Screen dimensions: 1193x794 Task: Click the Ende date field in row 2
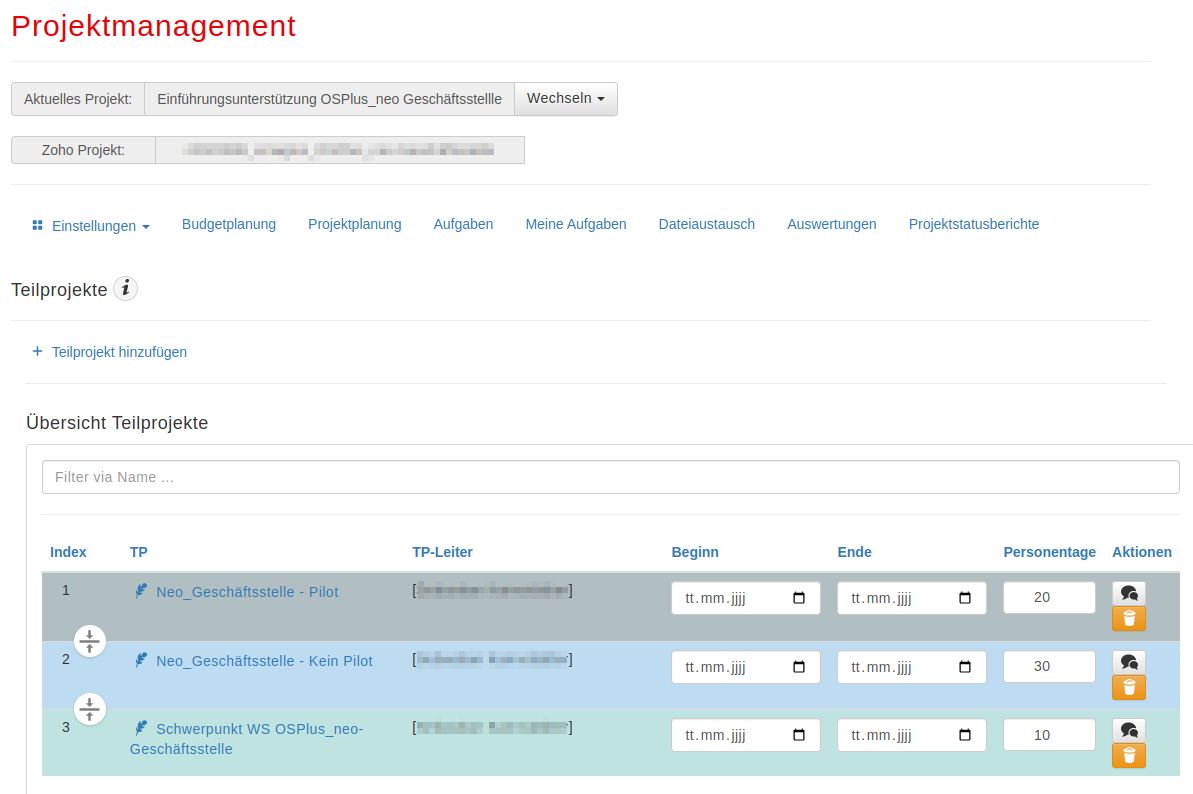point(911,667)
